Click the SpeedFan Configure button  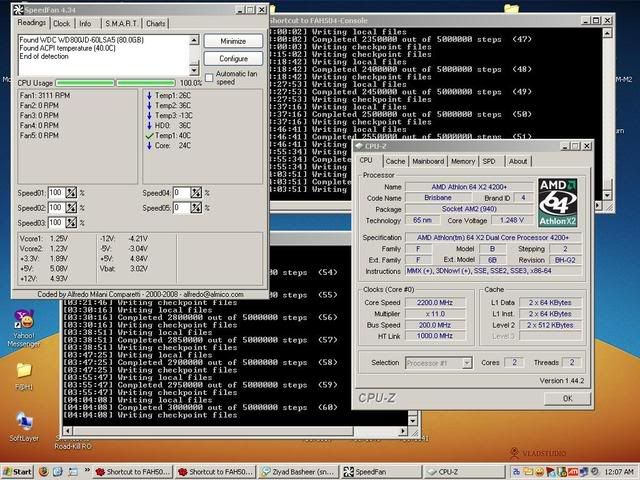[x=233, y=59]
